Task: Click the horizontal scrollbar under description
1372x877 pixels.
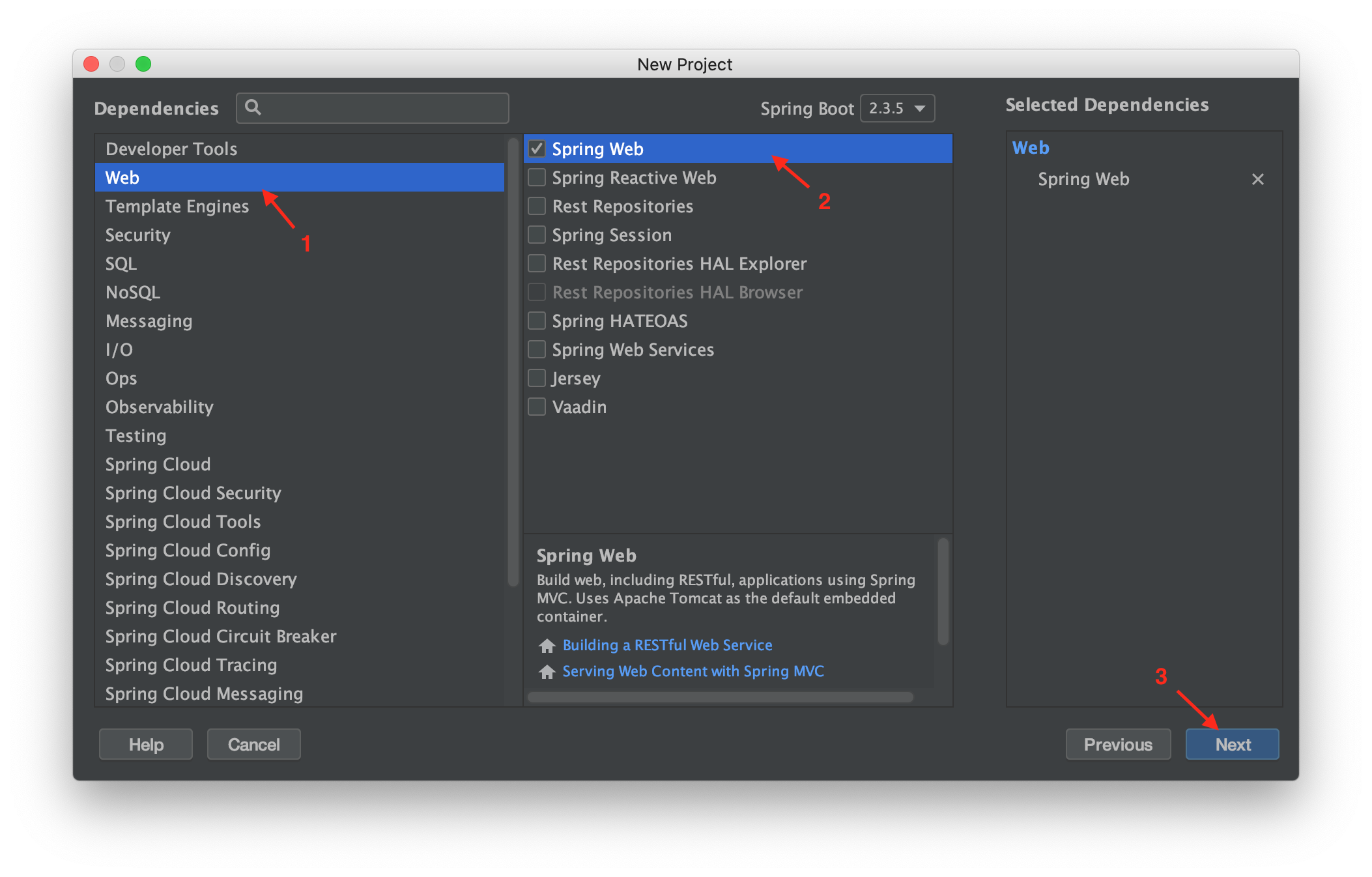Action: 720,697
